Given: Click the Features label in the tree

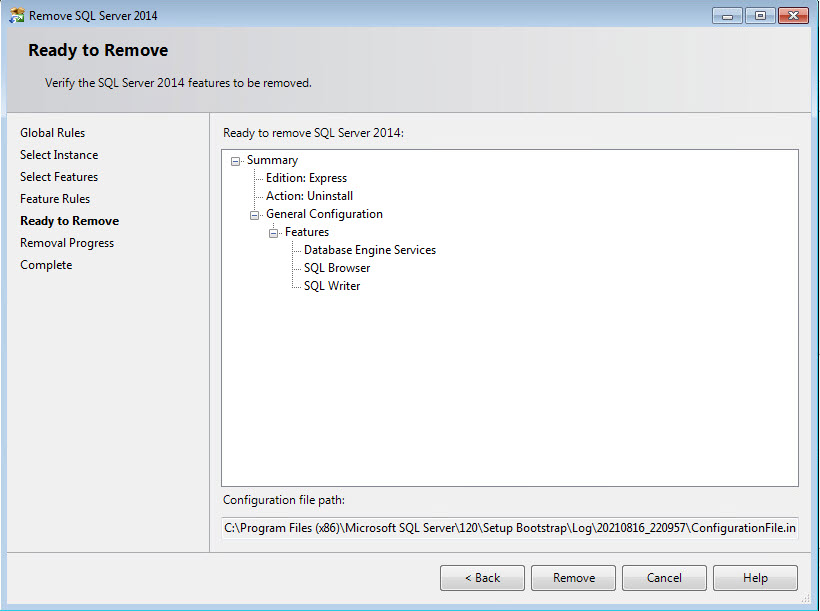Looking at the screenshot, I should click(x=307, y=232).
